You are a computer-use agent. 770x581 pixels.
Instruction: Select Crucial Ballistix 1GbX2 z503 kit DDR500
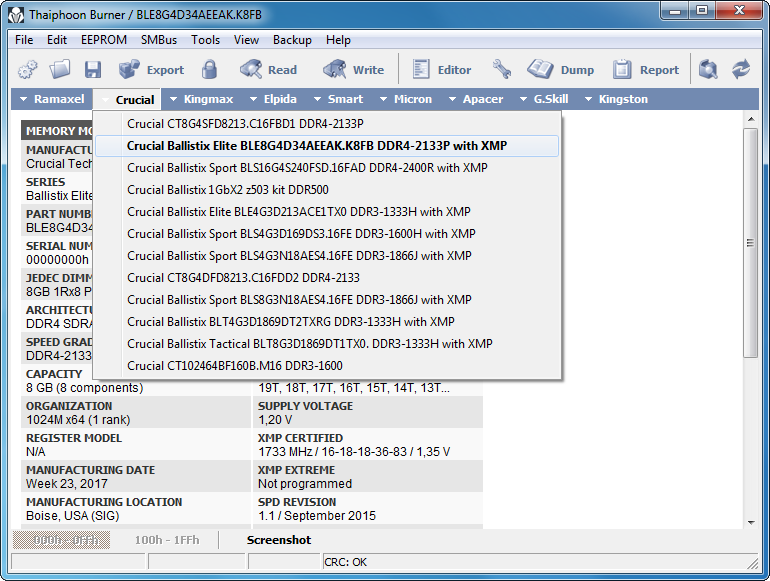pyautogui.click(x=327, y=190)
